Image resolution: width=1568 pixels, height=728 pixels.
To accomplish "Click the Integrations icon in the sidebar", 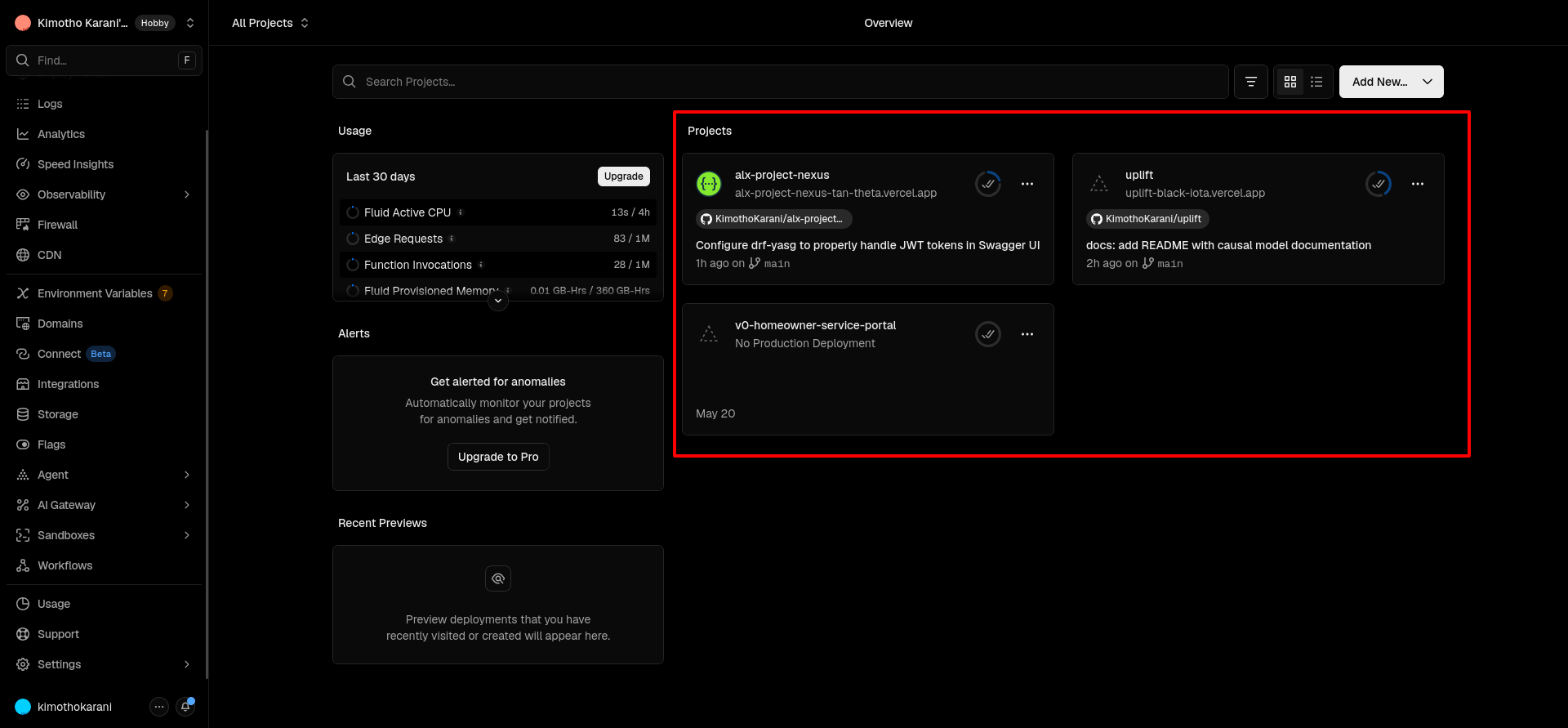I will coord(23,384).
